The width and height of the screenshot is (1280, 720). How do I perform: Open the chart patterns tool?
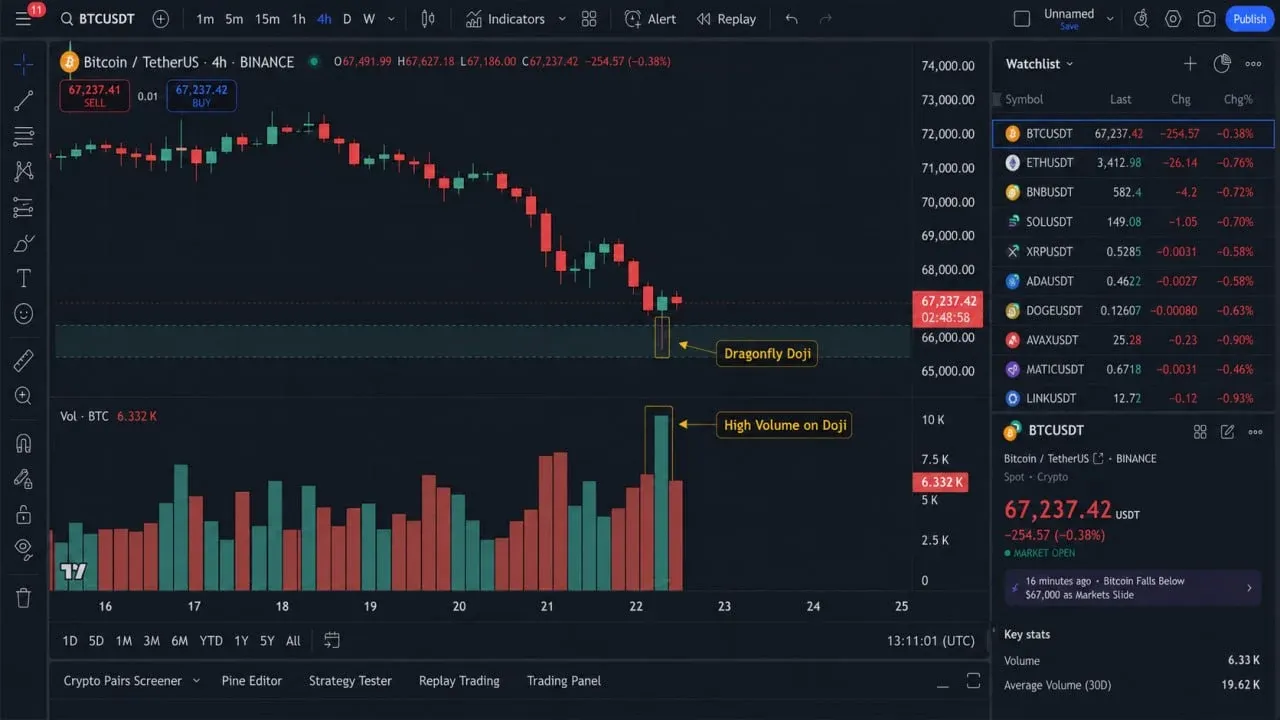click(24, 171)
